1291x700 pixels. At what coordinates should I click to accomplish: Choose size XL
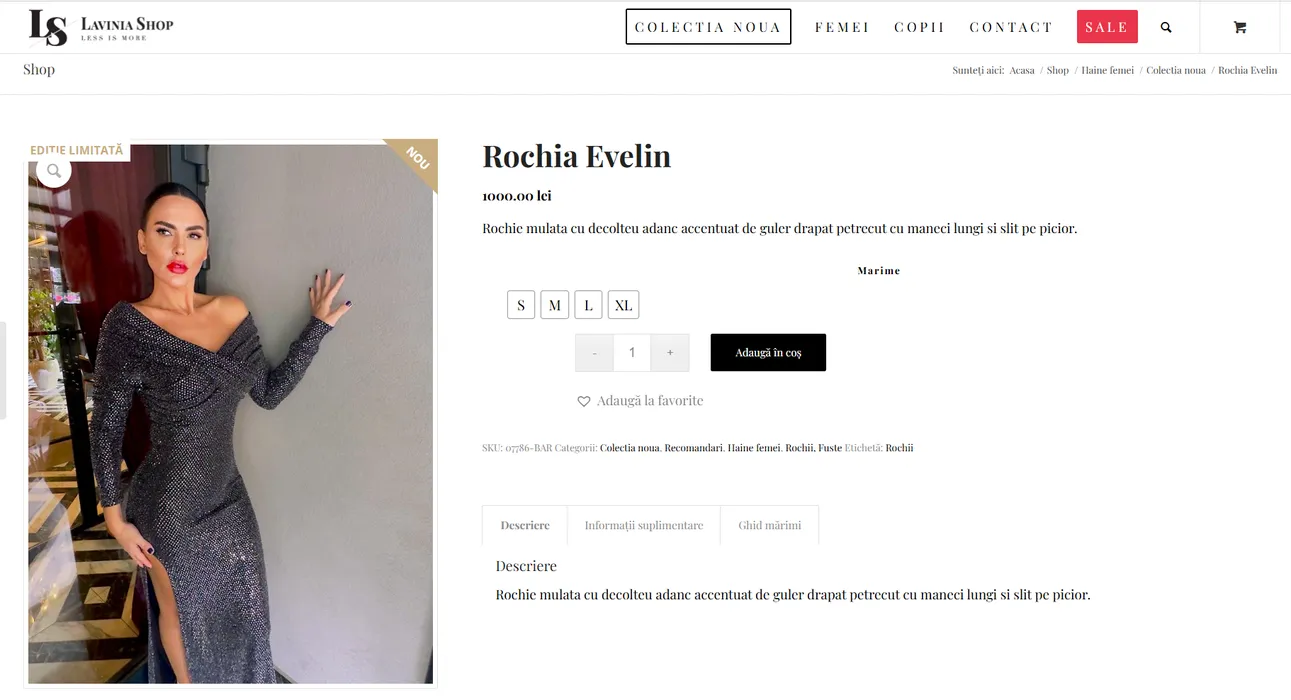click(623, 305)
